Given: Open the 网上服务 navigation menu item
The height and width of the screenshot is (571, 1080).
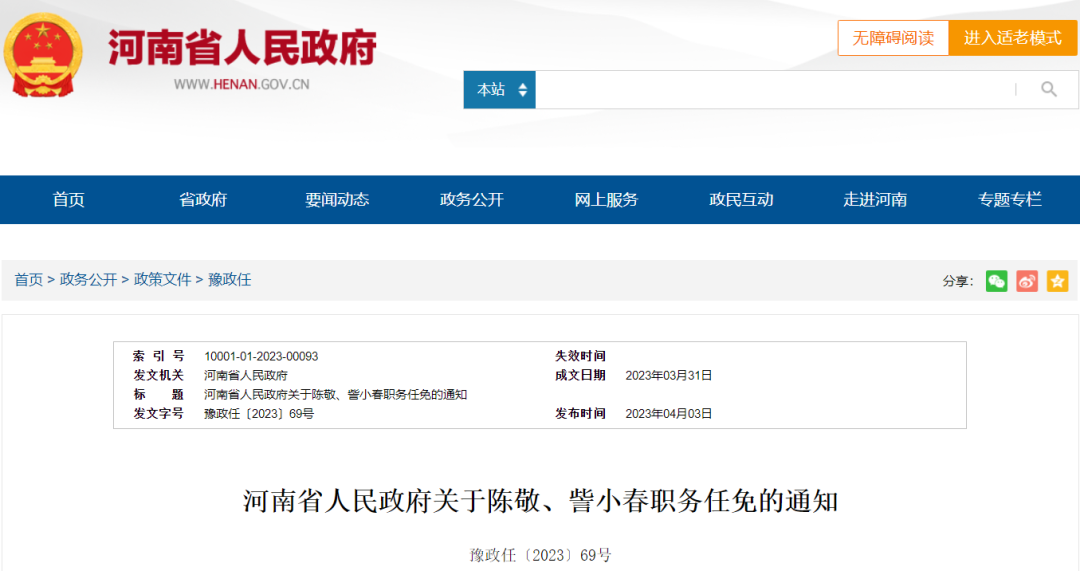Looking at the screenshot, I should [x=606, y=200].
